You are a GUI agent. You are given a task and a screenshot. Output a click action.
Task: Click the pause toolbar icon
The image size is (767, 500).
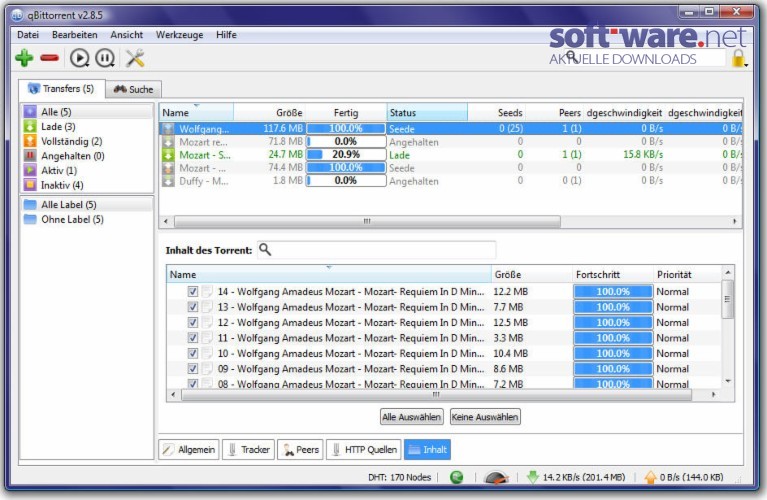(x=105, y=58)
